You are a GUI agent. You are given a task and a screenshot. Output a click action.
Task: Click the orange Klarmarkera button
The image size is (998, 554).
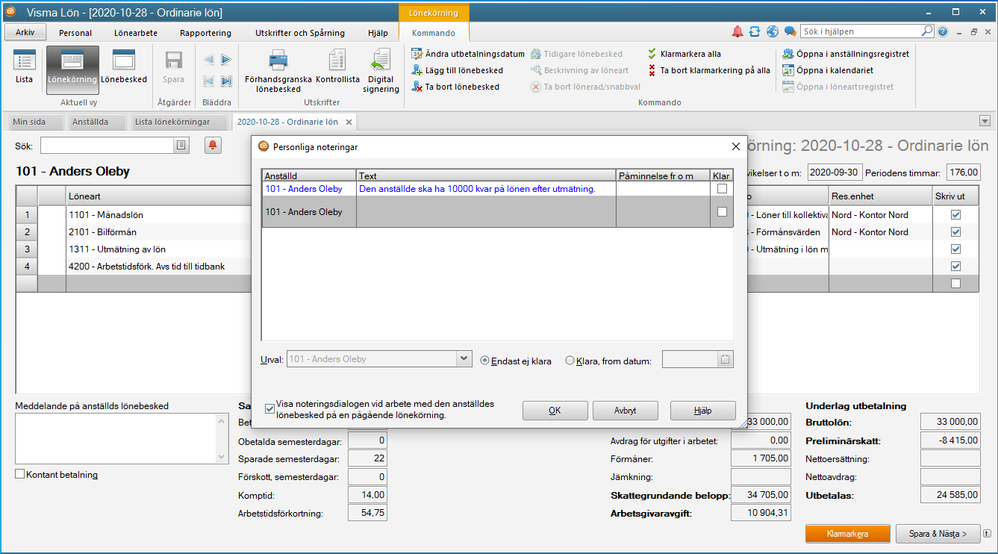click(847, 534)
